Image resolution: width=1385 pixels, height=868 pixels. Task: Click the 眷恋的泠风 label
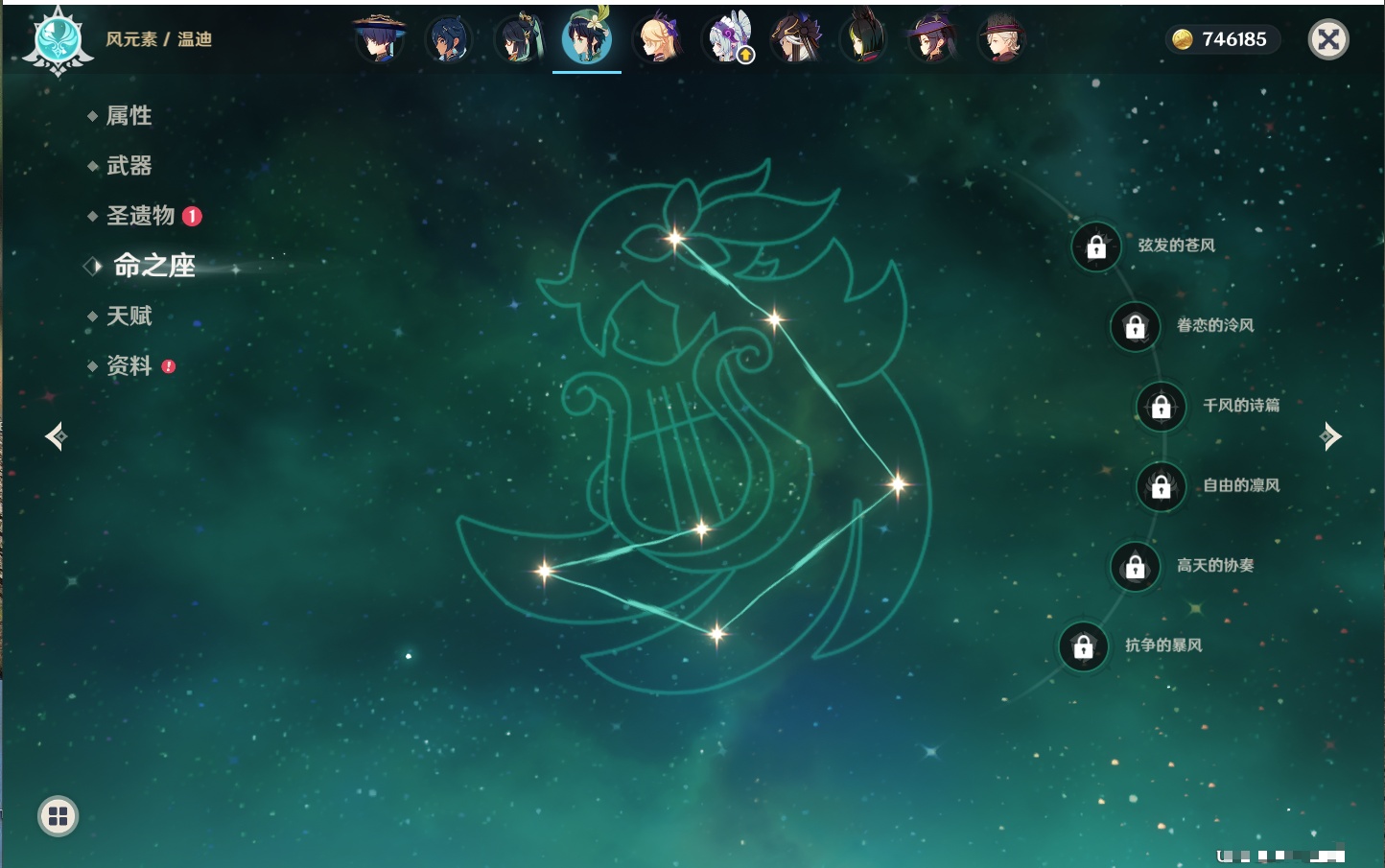pos(1215,325)
